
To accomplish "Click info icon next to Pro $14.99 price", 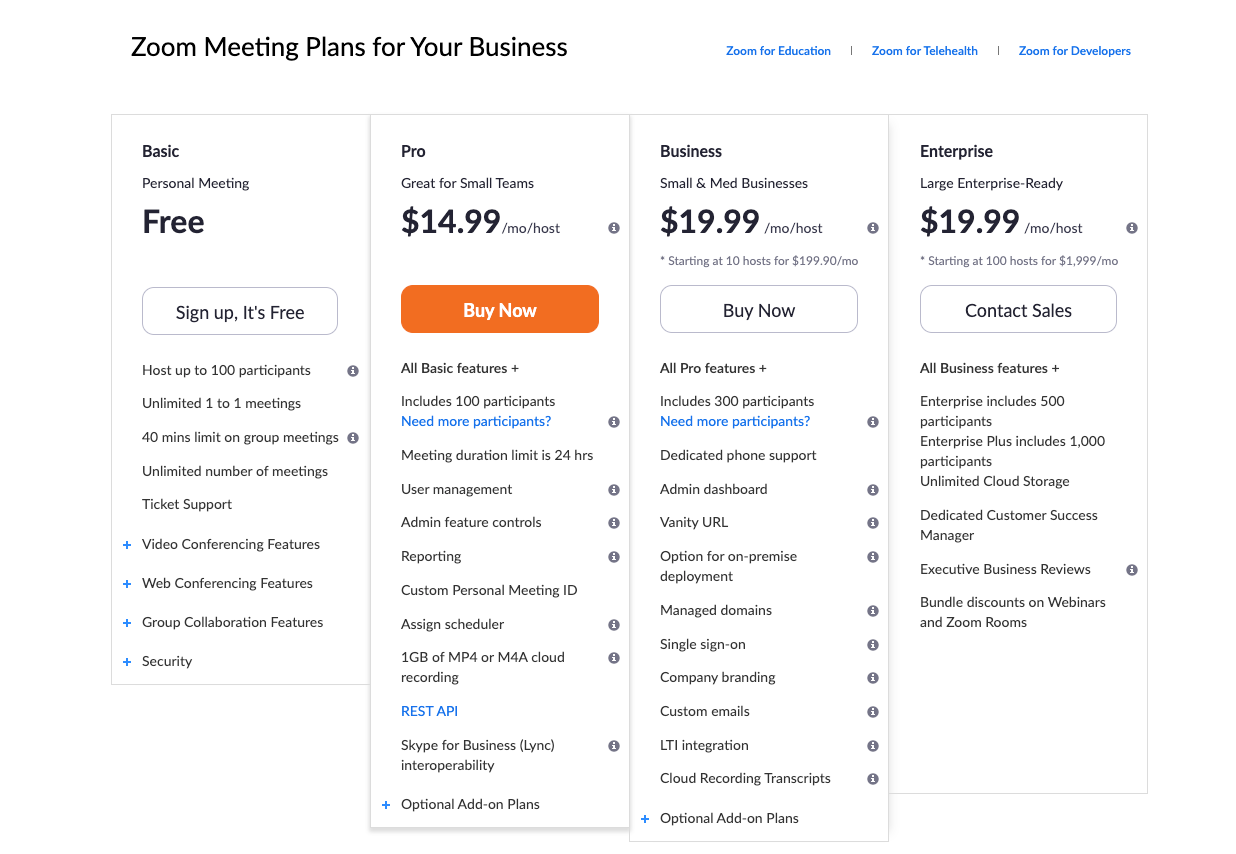I will coord(614,228).
